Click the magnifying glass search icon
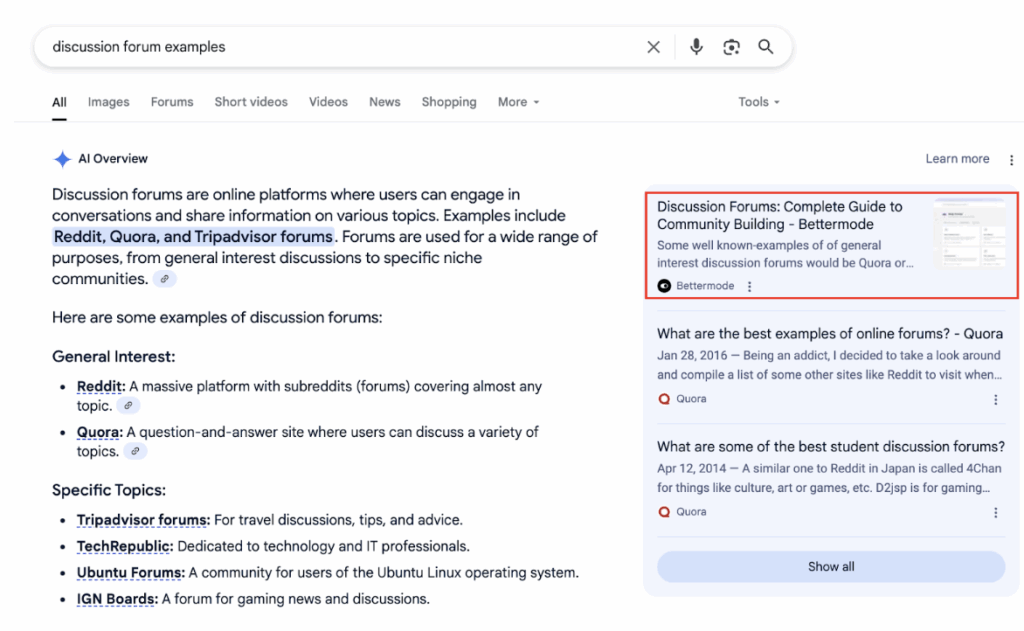Screen dimensions: 1024x631 pos(765,47)
